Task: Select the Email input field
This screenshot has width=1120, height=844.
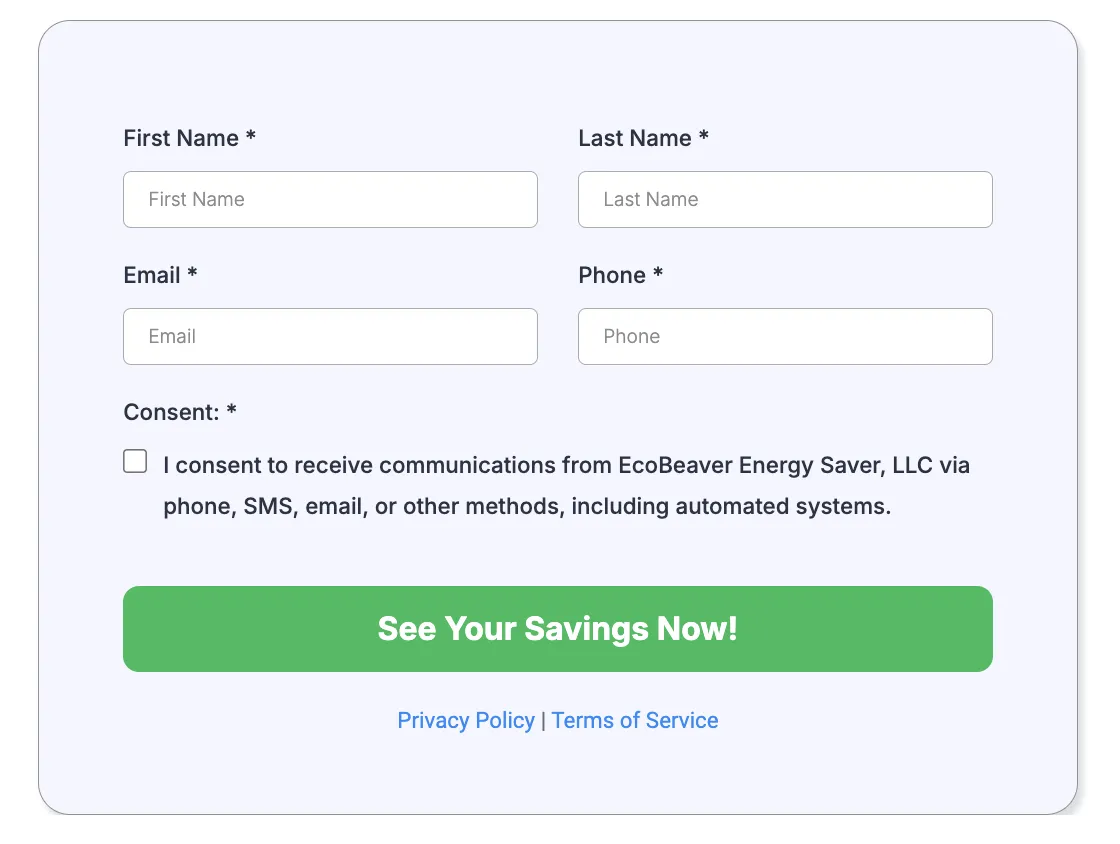Action: (330, 336)
